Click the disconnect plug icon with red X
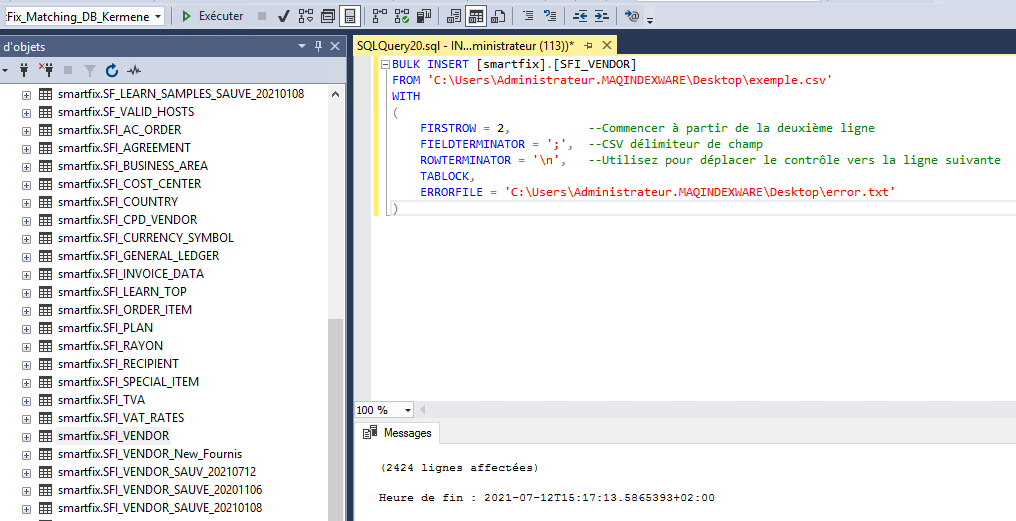The height and width of the screenshot is (521, 1016). [x=46, y=70]
